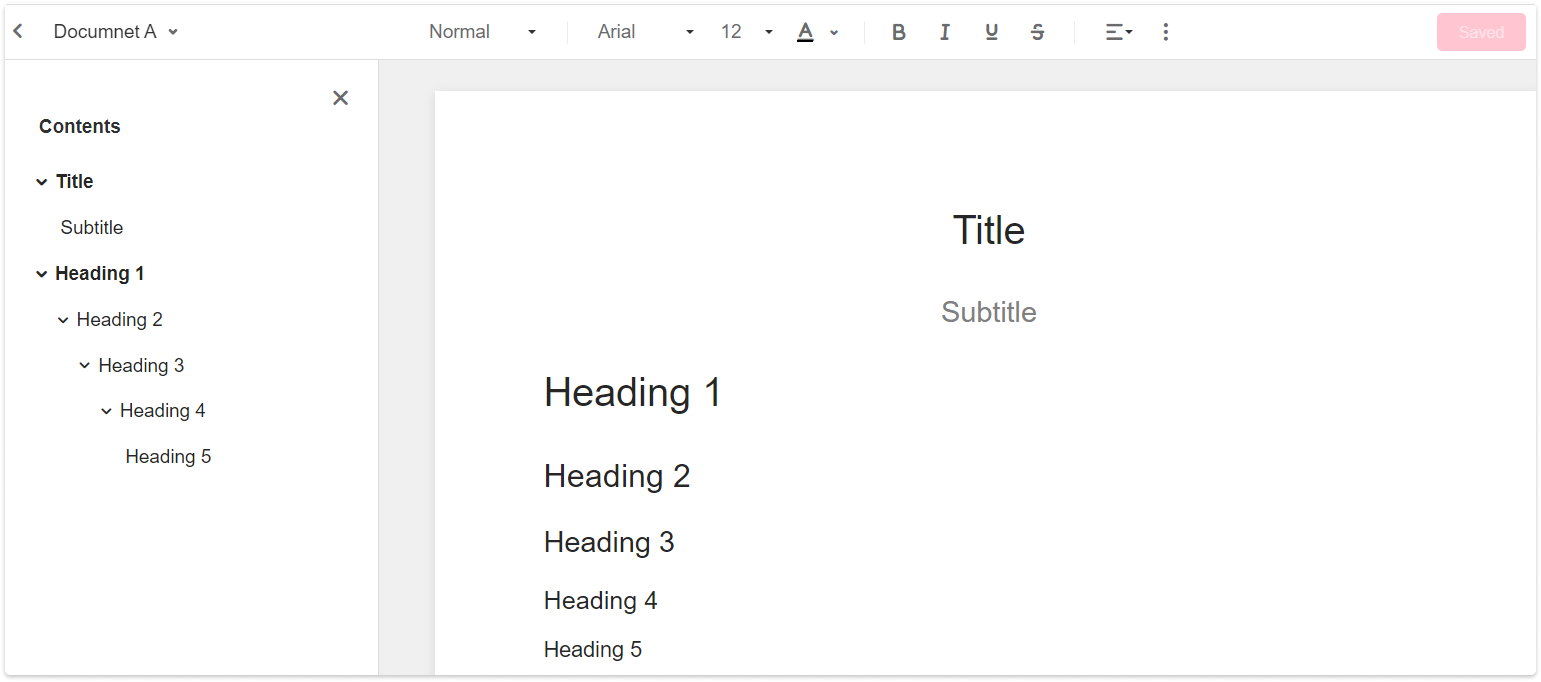Apply the text color using the A icon

pos(805,32)
